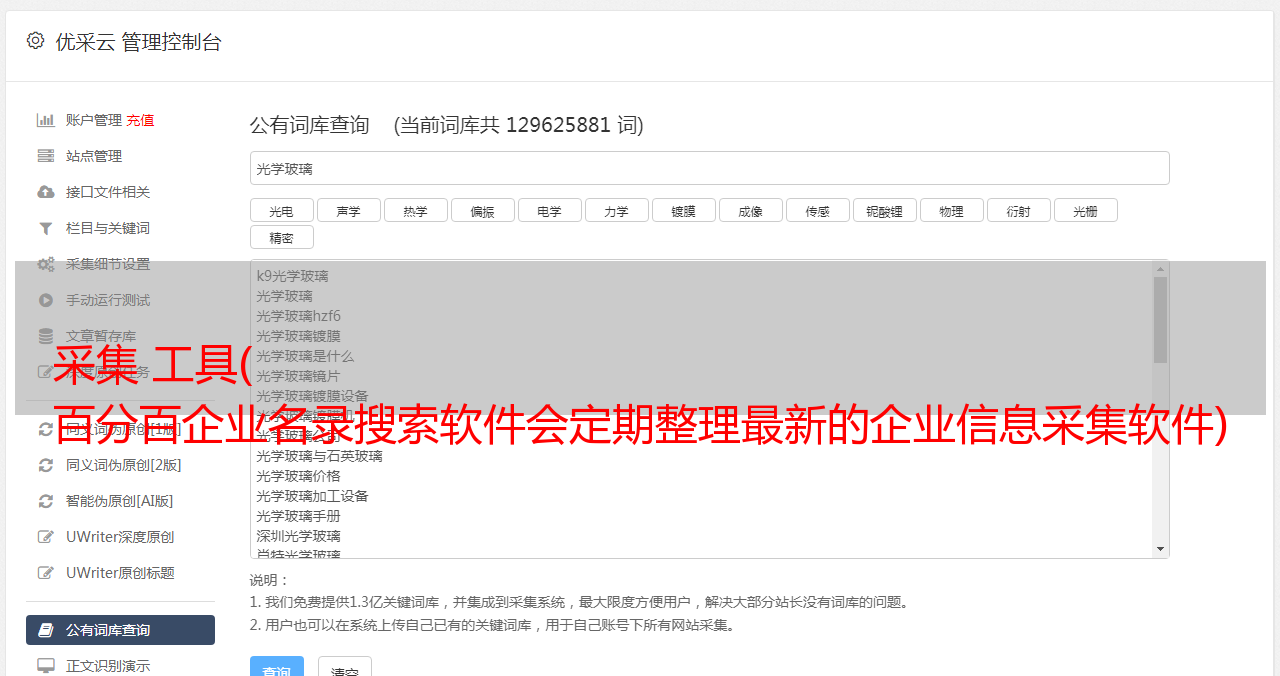Viewport: 1280px width, 676px height.
Task: Click the cloud upload icon for 接口文件相关
Action: click(46, 192)
